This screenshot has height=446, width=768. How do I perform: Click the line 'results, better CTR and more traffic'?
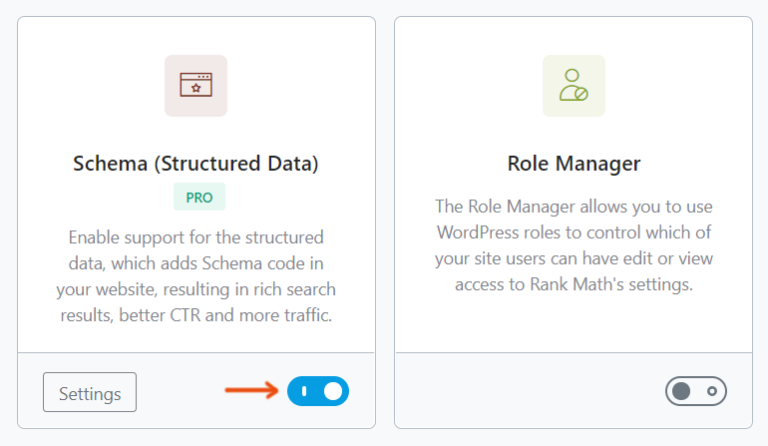point(196,316)
